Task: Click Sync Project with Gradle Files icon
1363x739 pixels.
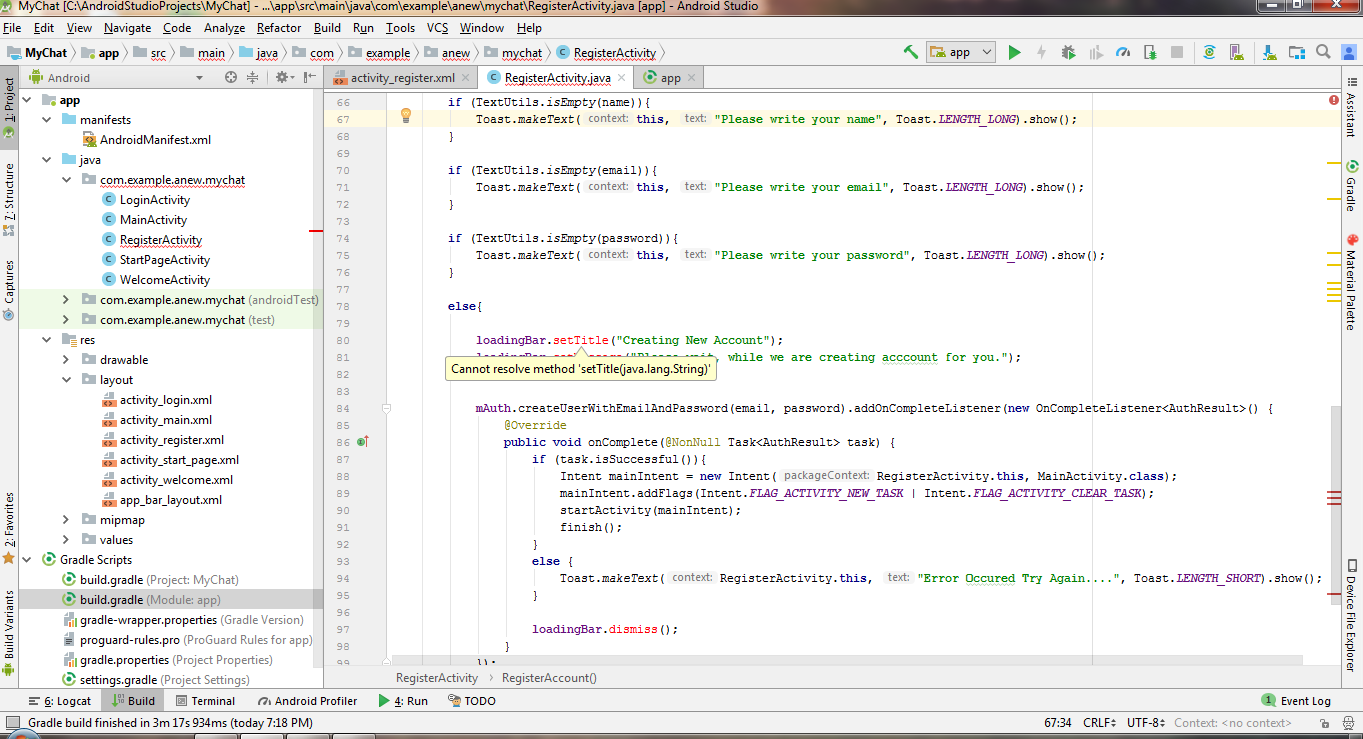Action: click(x=1209, y=53)
